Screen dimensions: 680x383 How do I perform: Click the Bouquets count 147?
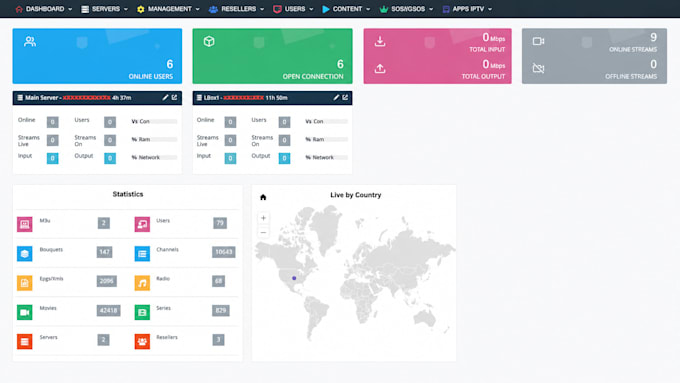[x=105, y=252]
